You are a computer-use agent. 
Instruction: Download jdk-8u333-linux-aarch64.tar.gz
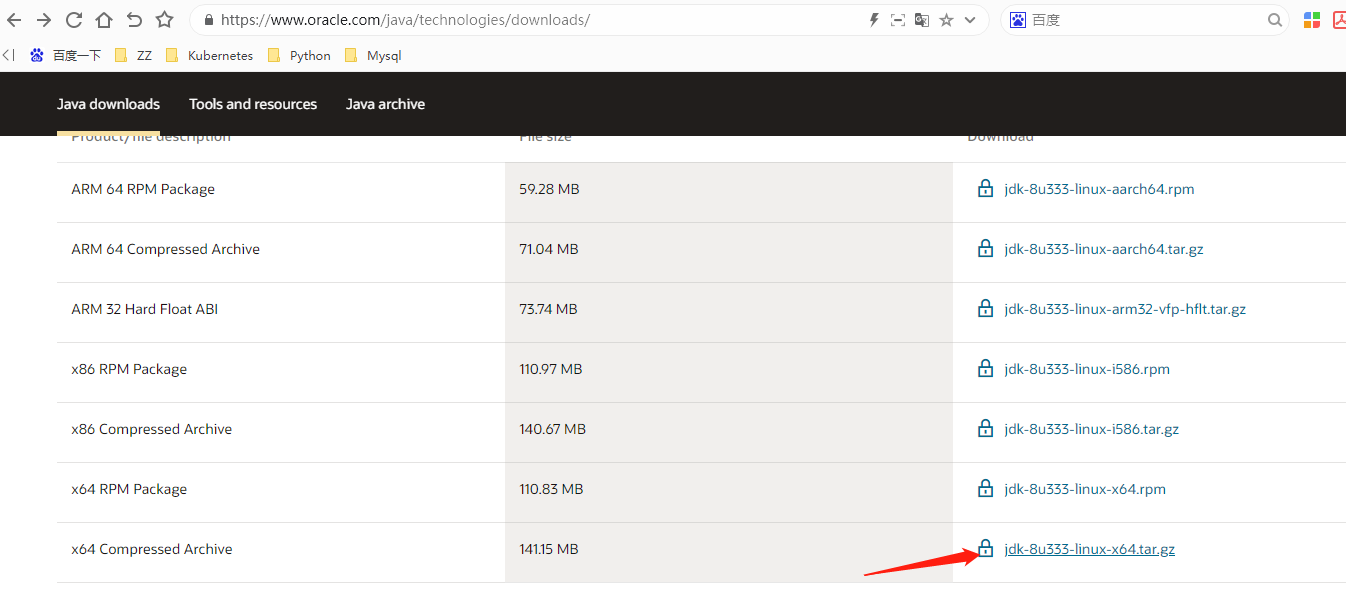(1104, 249)
